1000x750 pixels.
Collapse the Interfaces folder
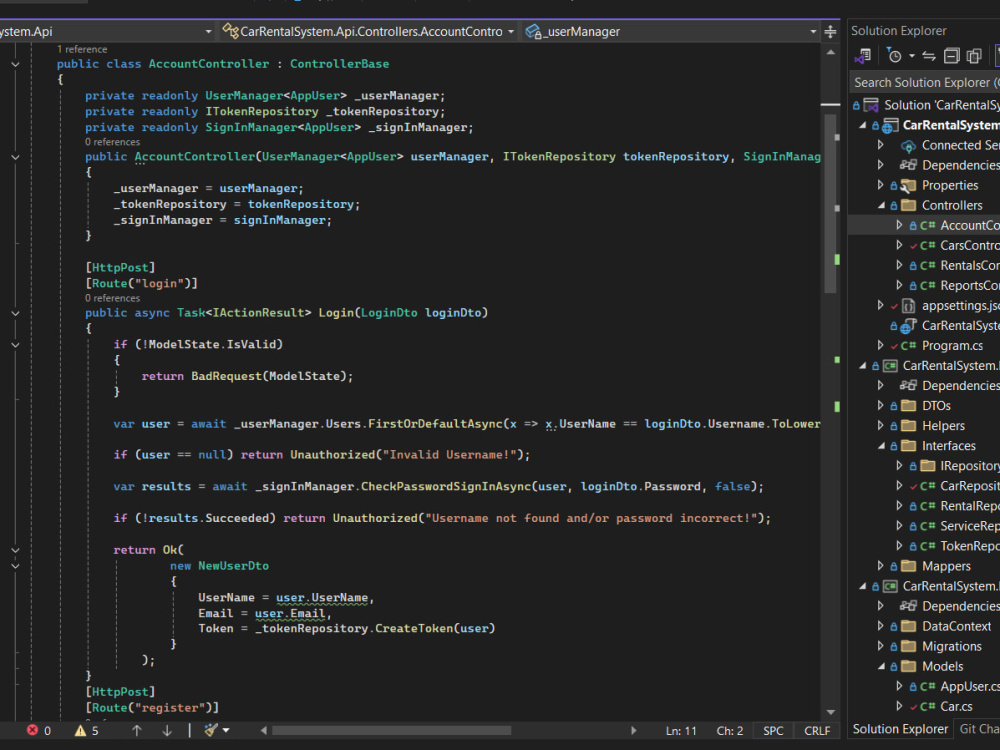click(x=881, y=446)
